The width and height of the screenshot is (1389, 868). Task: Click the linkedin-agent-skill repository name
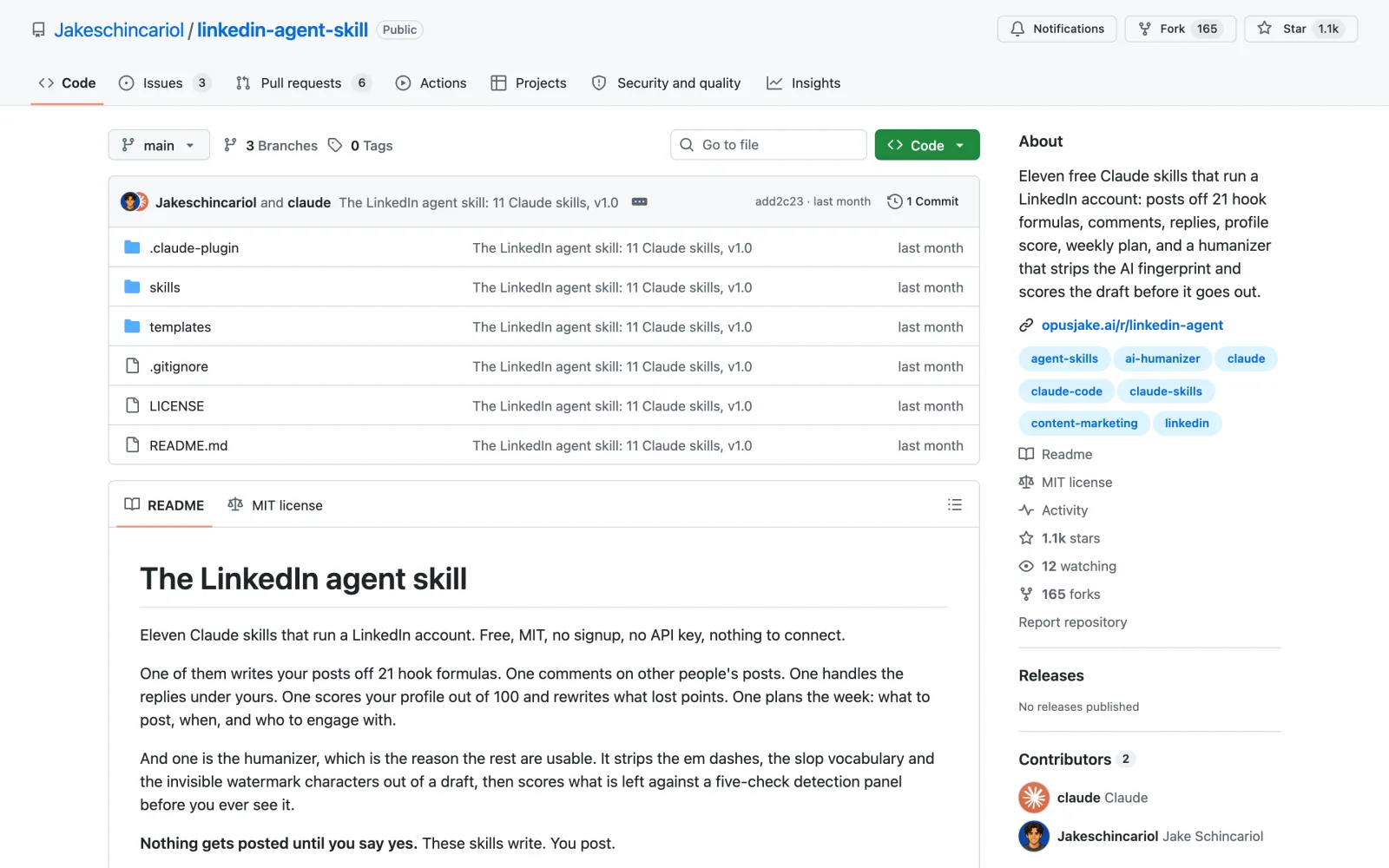point(283,30)
